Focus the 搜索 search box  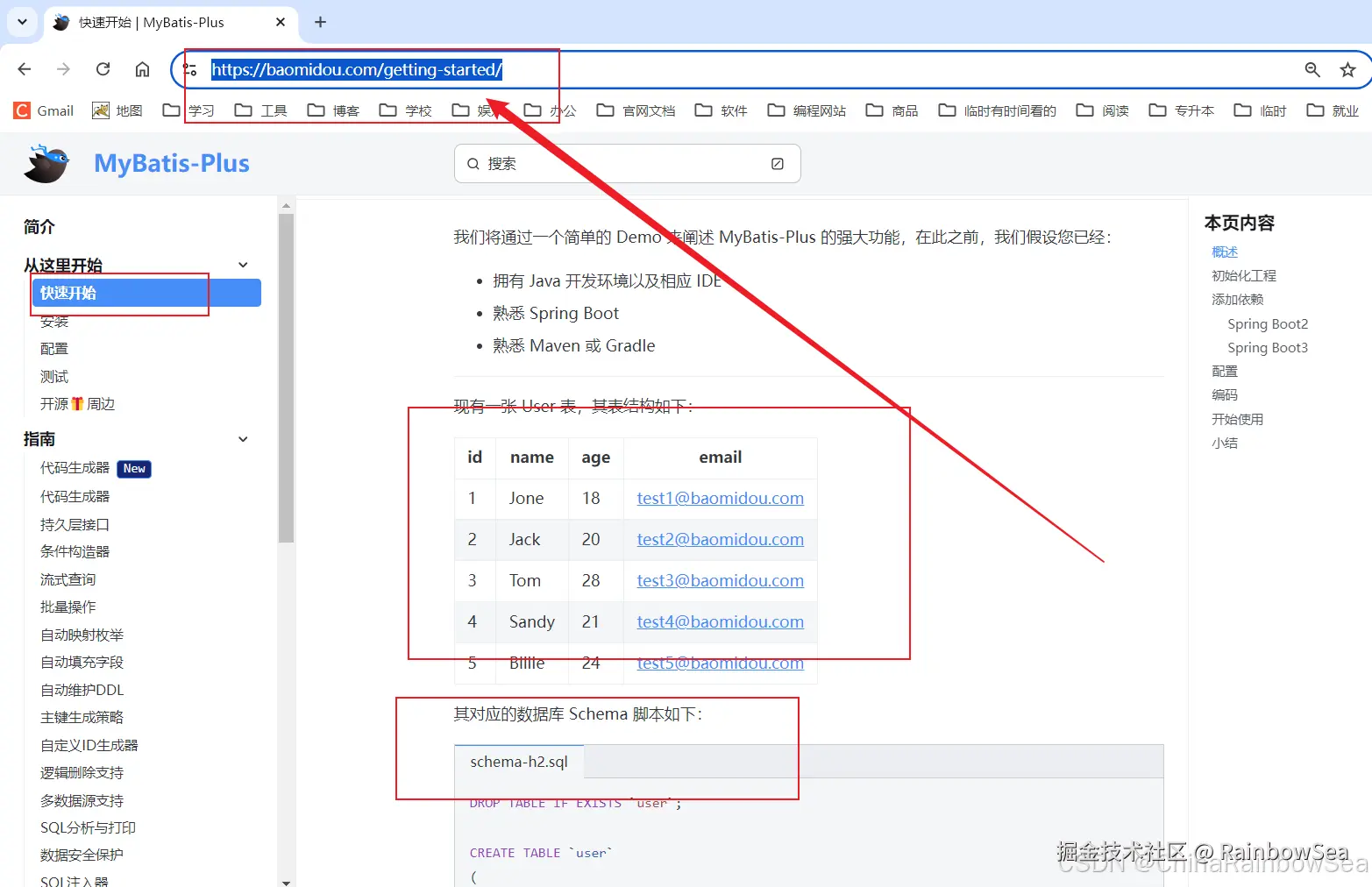627,164
